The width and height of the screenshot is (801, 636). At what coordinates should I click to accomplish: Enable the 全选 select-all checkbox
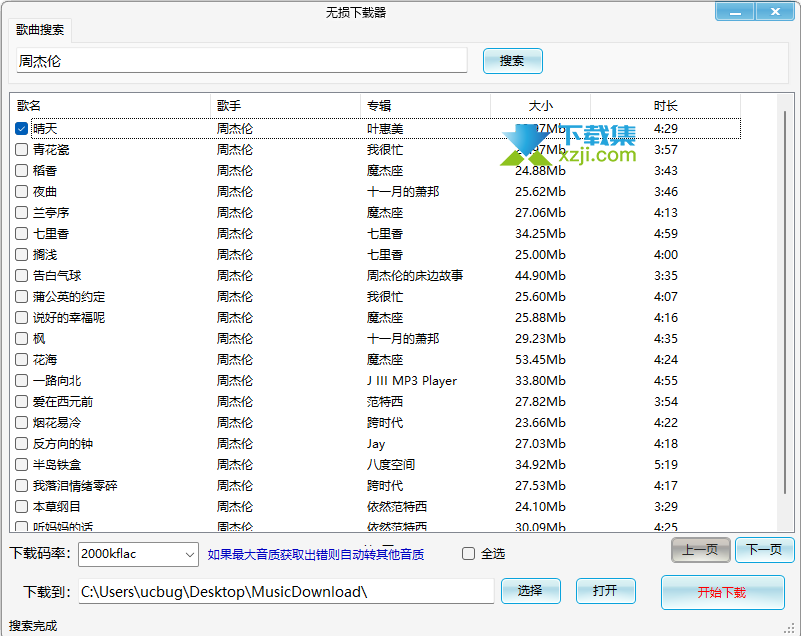[x=468, y=553]
